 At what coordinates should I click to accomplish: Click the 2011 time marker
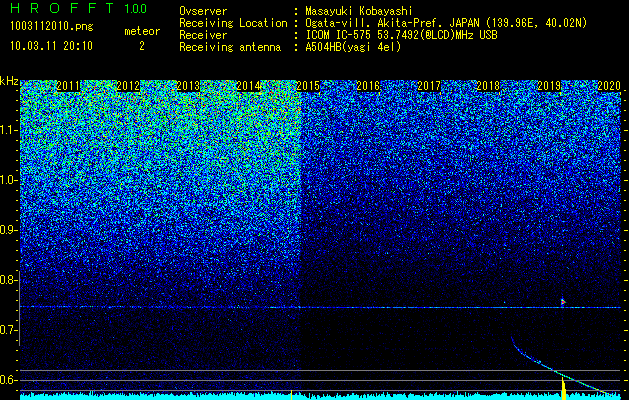point(68,86)
